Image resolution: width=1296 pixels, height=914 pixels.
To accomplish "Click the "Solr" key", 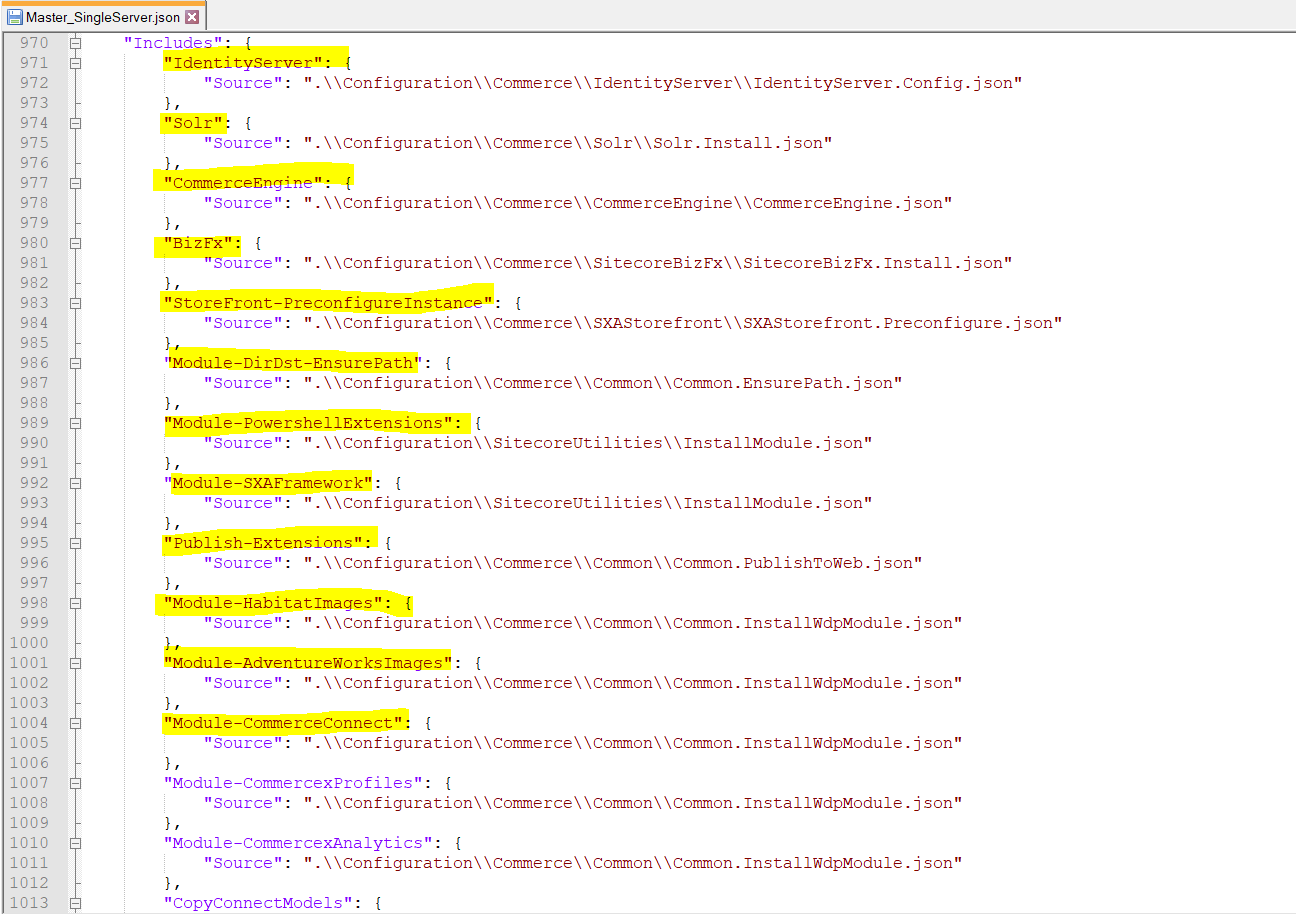I will pos(194,123).
